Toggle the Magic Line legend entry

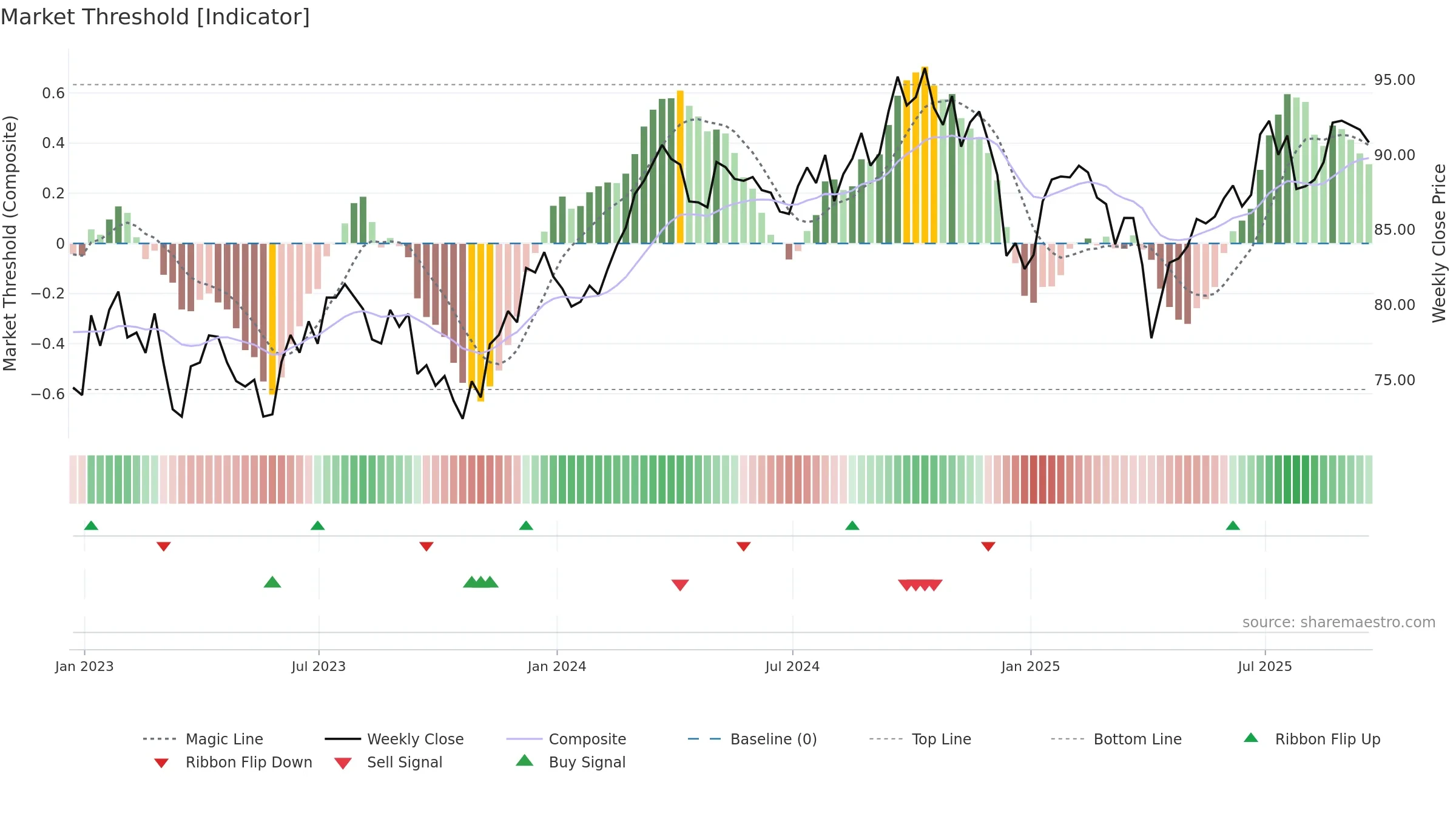point(203,739)
